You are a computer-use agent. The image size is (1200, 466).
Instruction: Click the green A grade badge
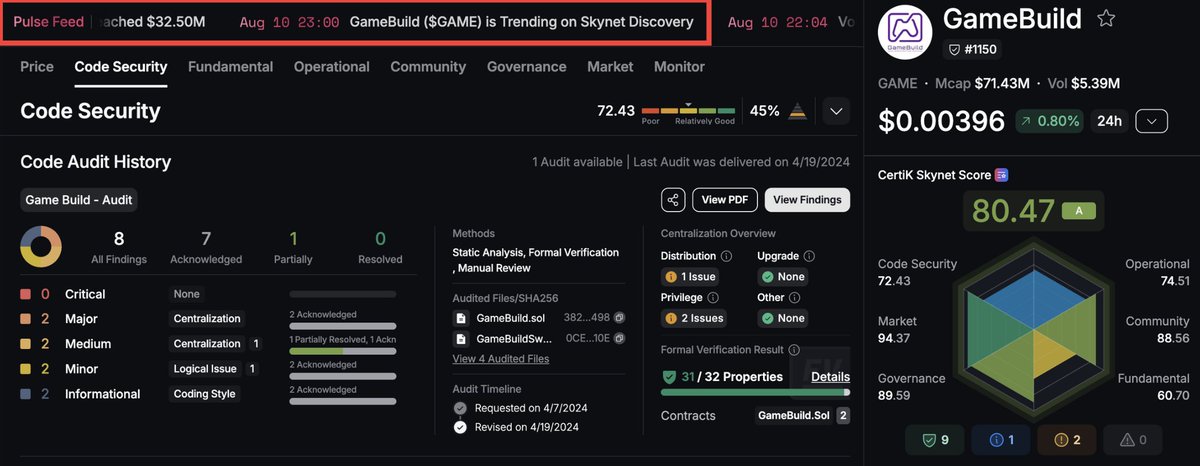1078,211
